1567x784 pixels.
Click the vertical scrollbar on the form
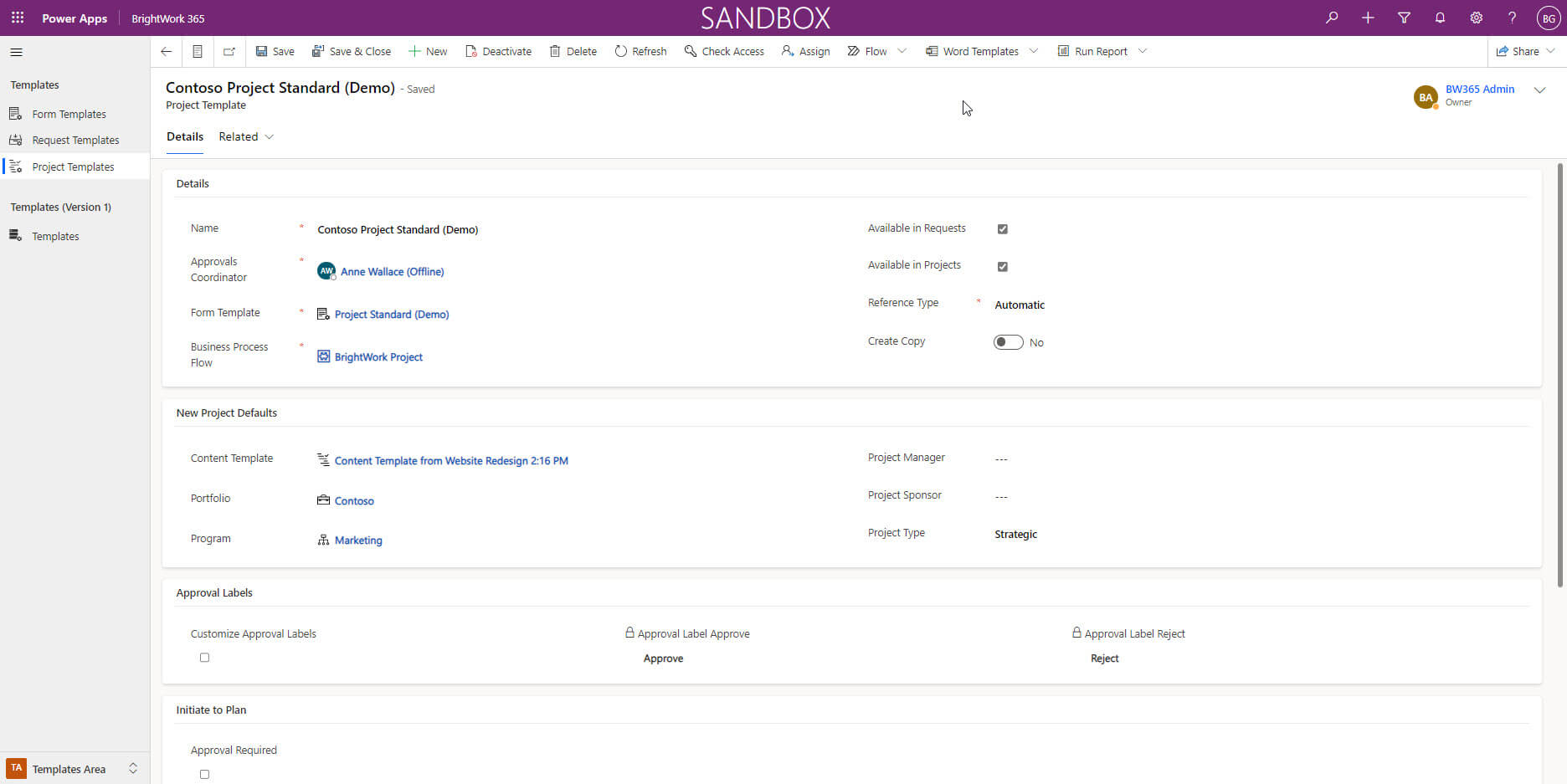[1560, 377]
